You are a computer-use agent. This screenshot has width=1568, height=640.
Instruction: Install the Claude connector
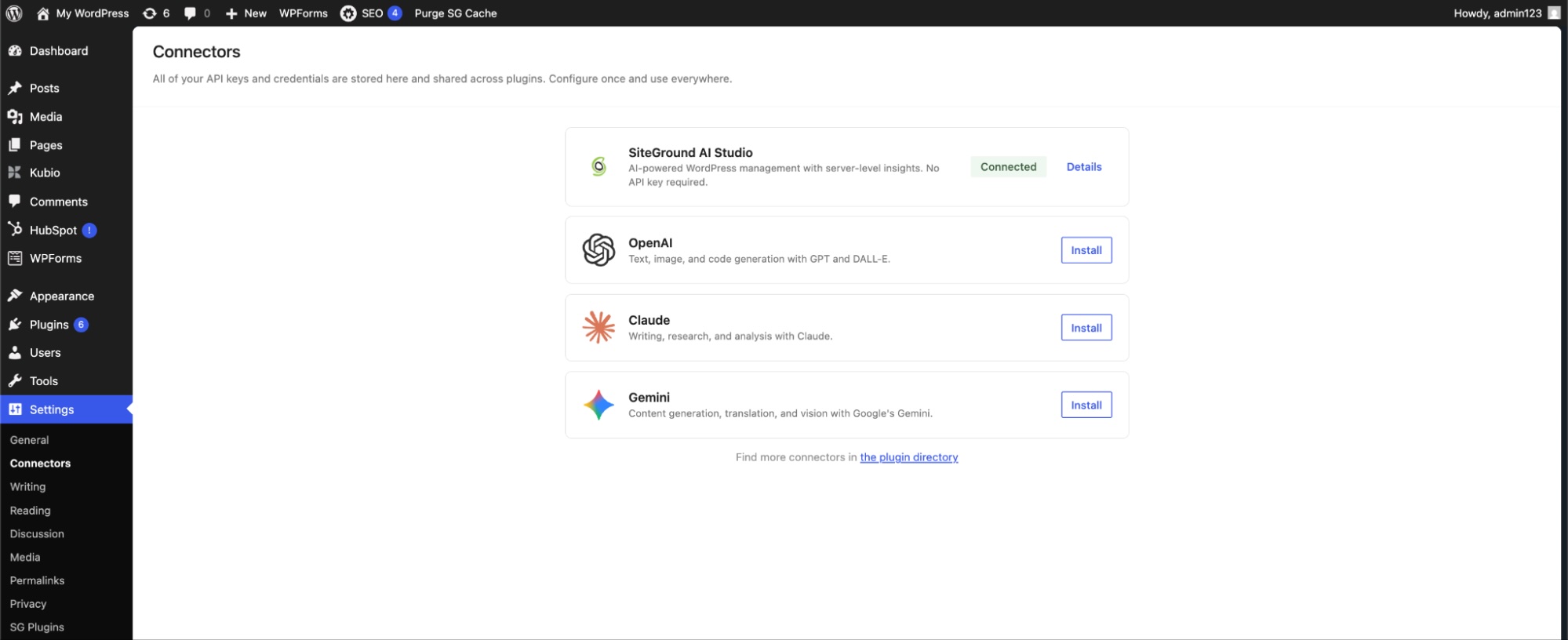coord(1086,328)
